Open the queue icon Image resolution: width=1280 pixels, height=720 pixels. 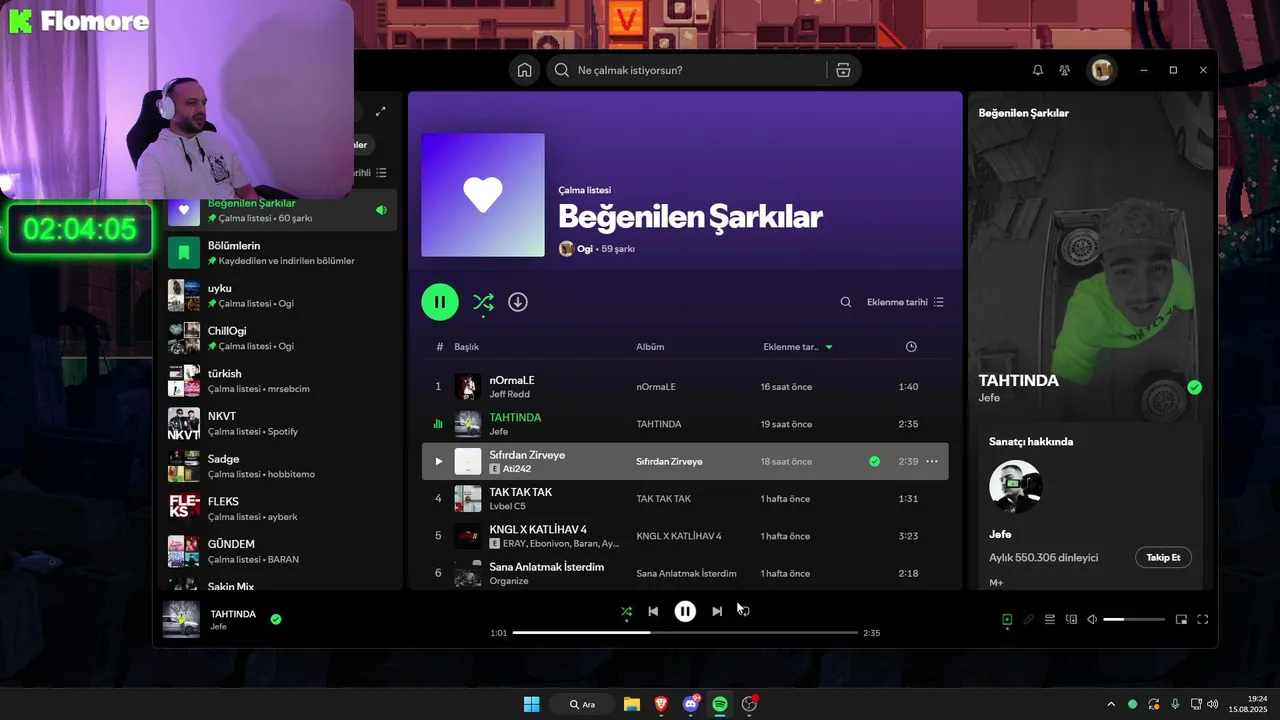(x=1050, y=619)
